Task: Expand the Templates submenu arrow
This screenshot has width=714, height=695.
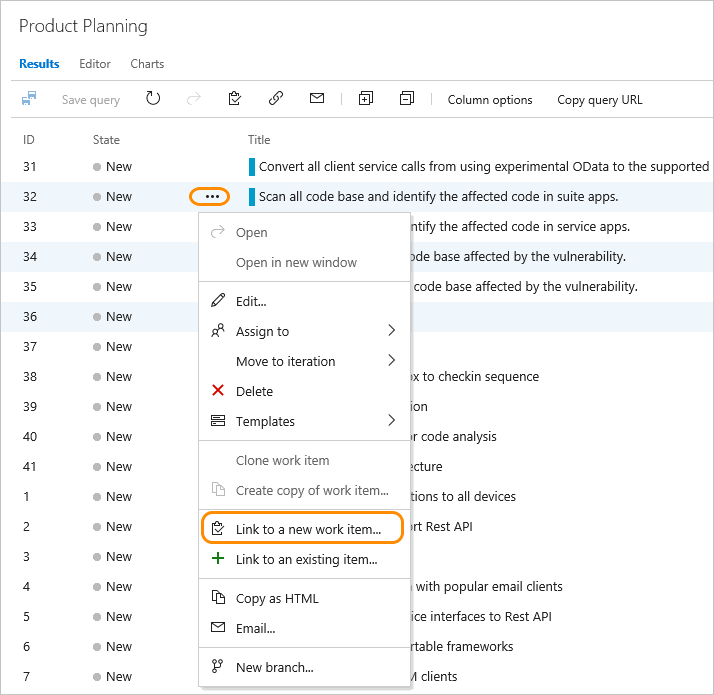Action: click(x=392, y=420)
